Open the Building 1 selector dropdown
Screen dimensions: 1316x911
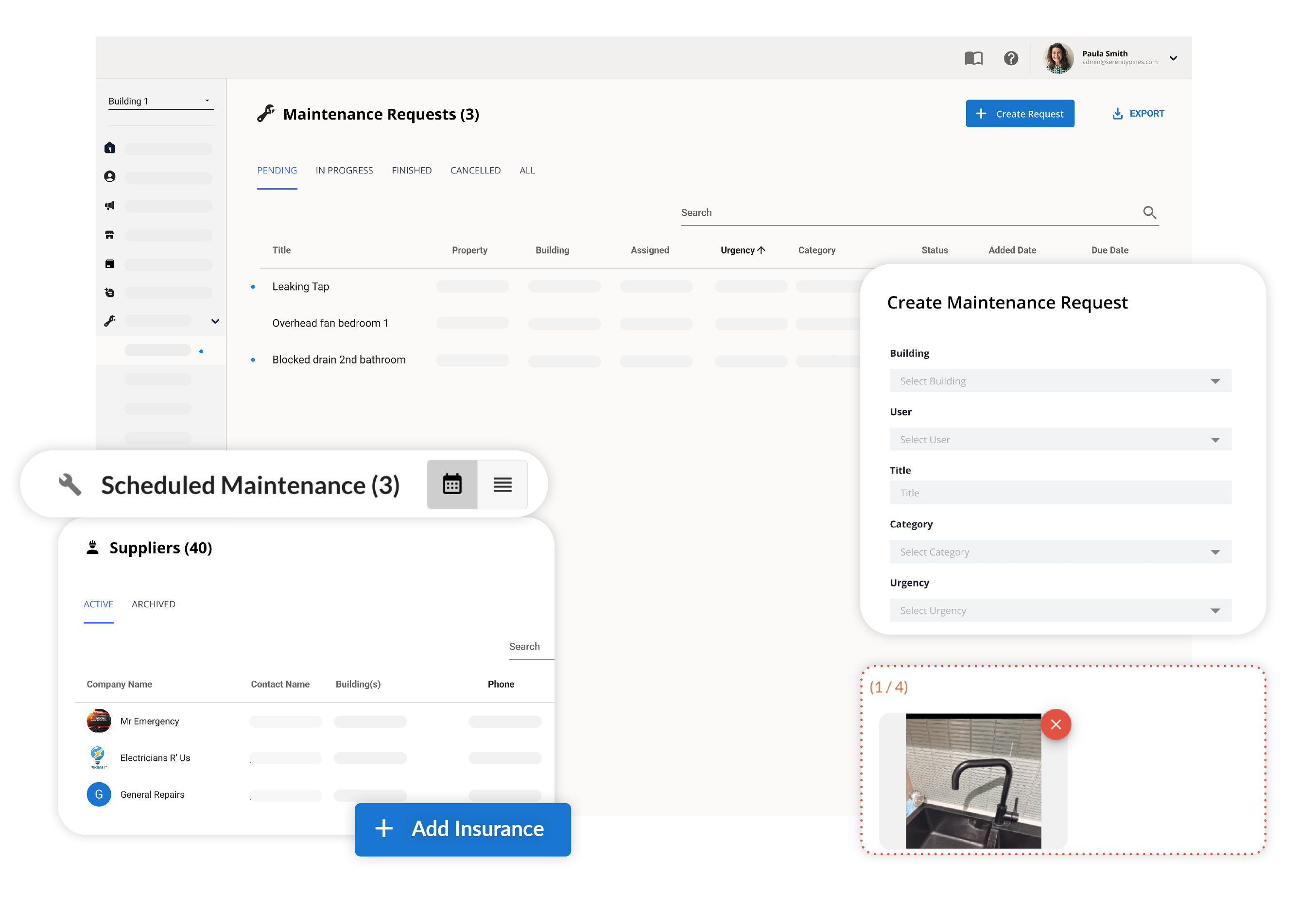click(160, 101)
